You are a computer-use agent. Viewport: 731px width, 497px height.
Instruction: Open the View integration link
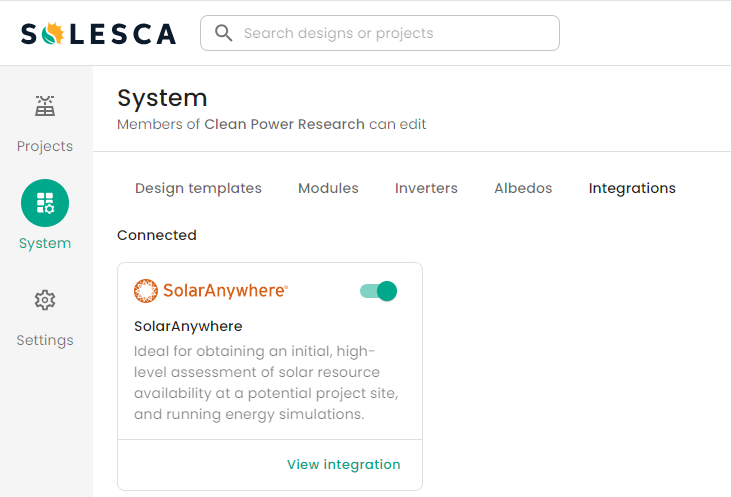point(343,464)
